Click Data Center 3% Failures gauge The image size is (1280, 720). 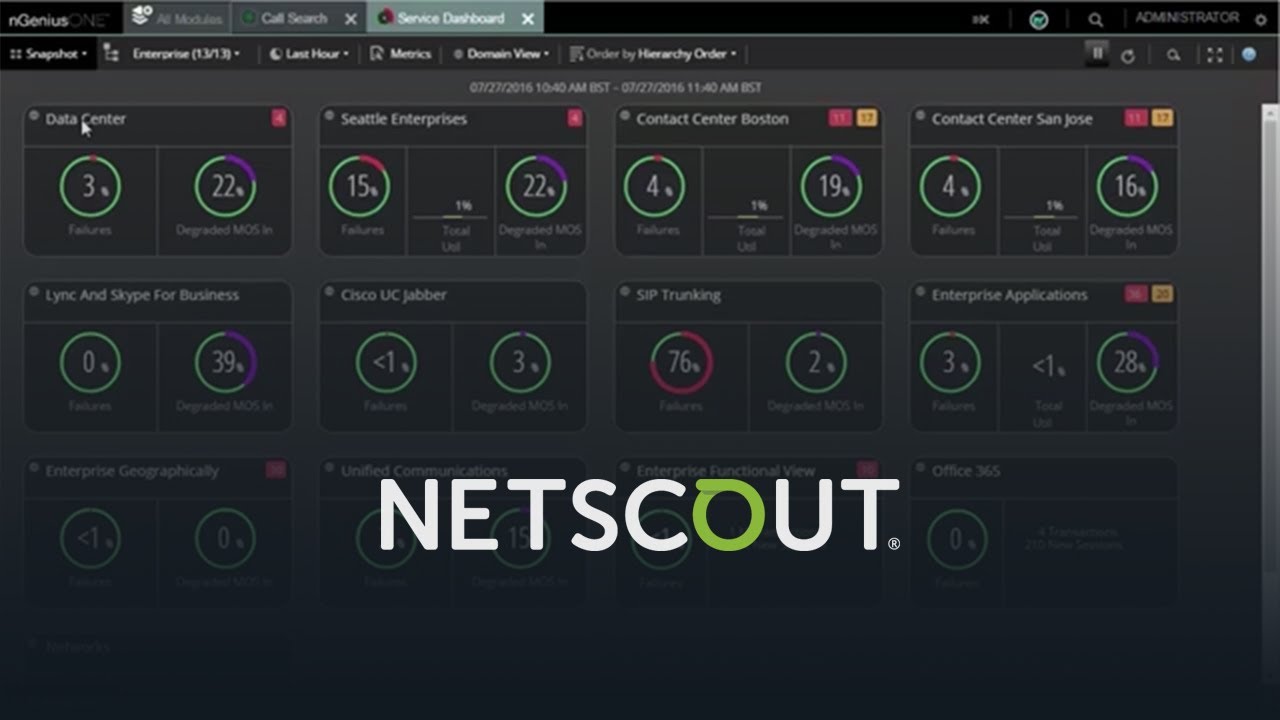point(90,187)
